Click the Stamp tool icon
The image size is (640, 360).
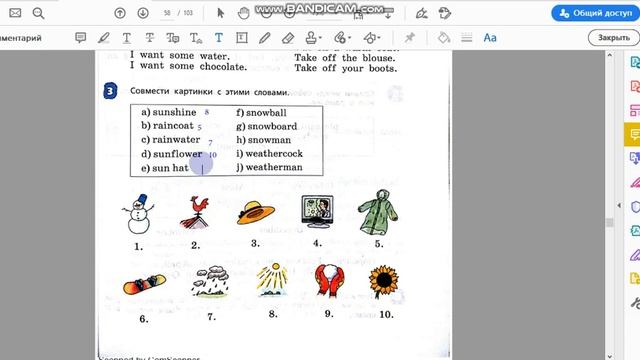[311, 38]
